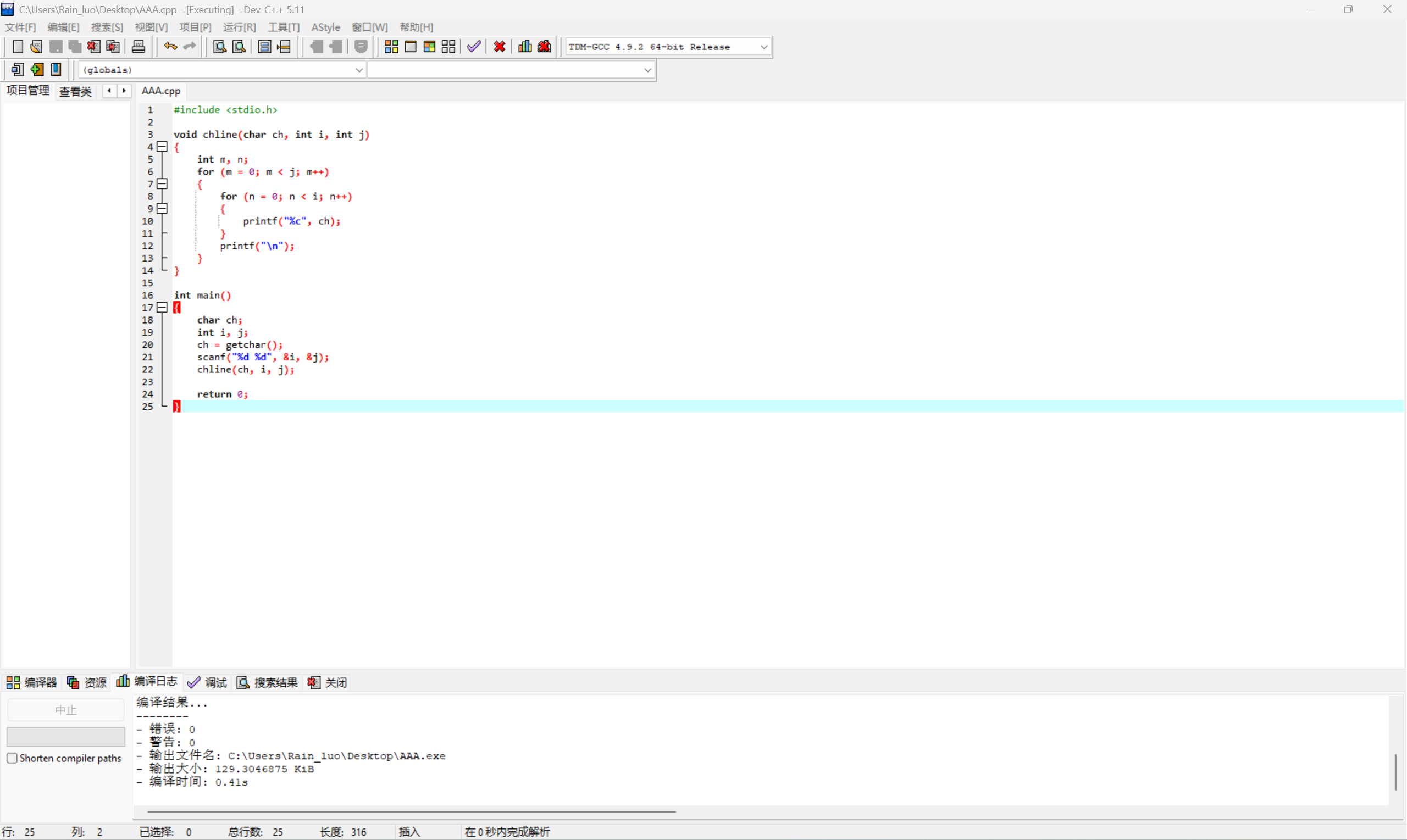This screenshot has width=1407, height=840.
Task: Open the 运行[R] menu
Action: point(239,27)
